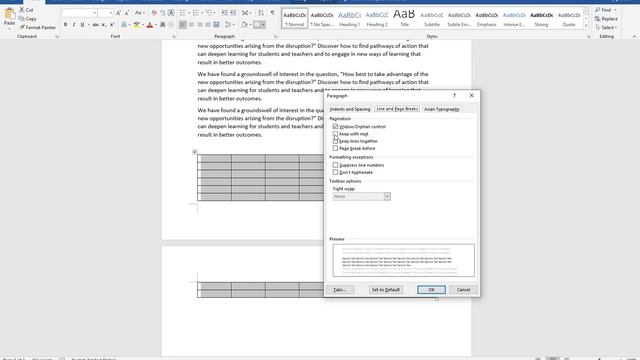
Task: Click Align Right icon
Action: click(200, 25)
